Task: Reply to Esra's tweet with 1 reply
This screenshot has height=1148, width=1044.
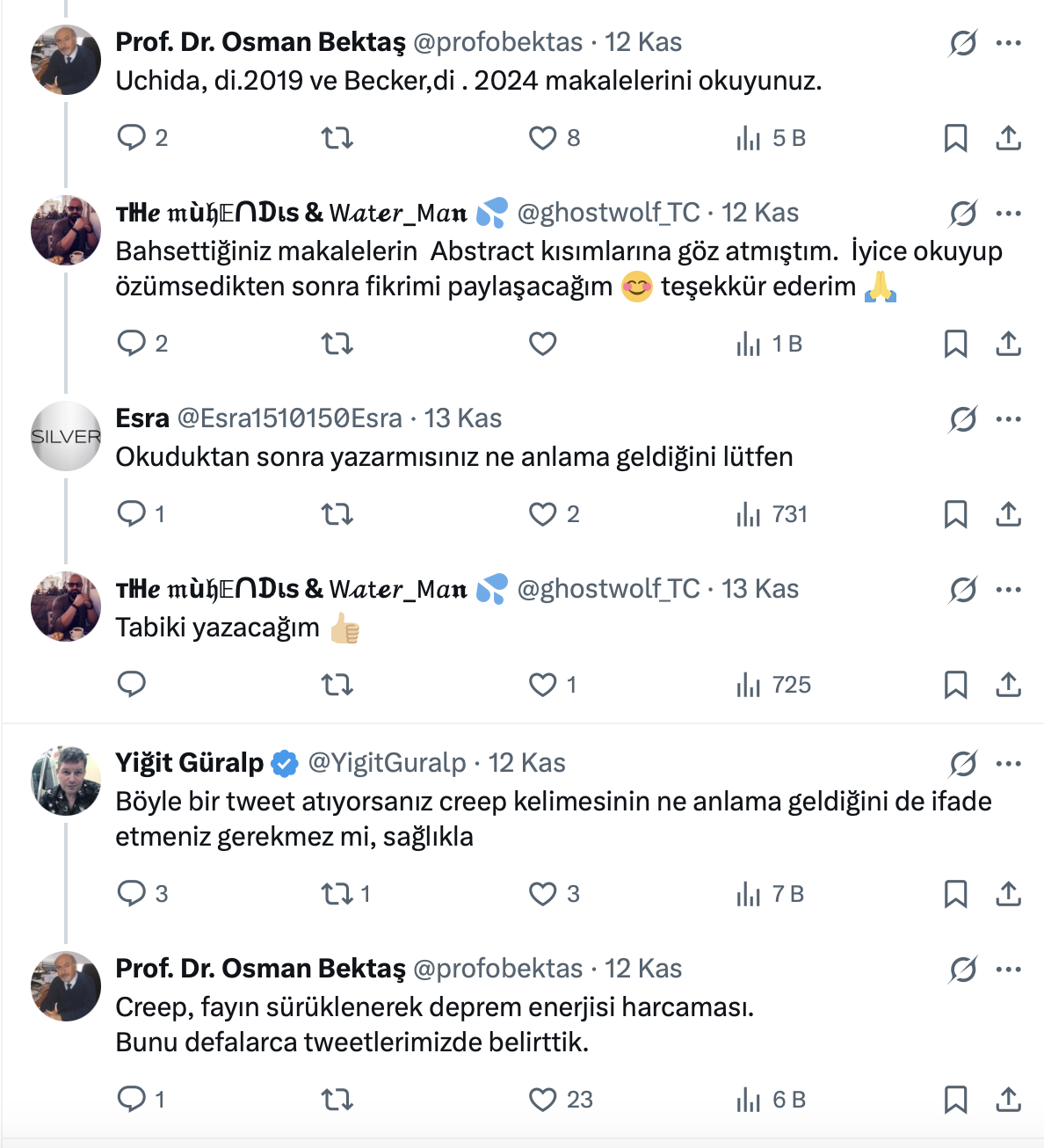Action: 132,514
